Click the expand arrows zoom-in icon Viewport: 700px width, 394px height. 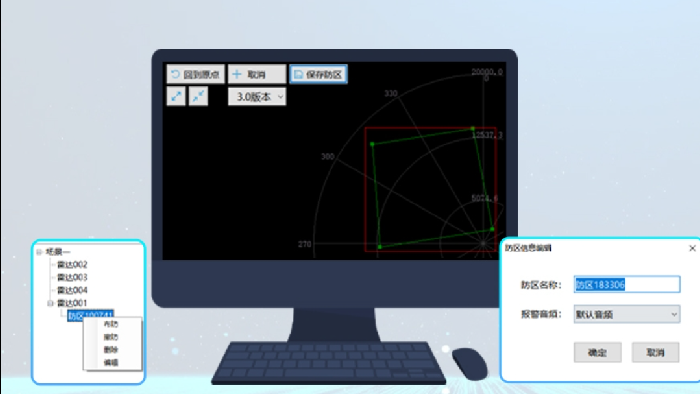176,96
